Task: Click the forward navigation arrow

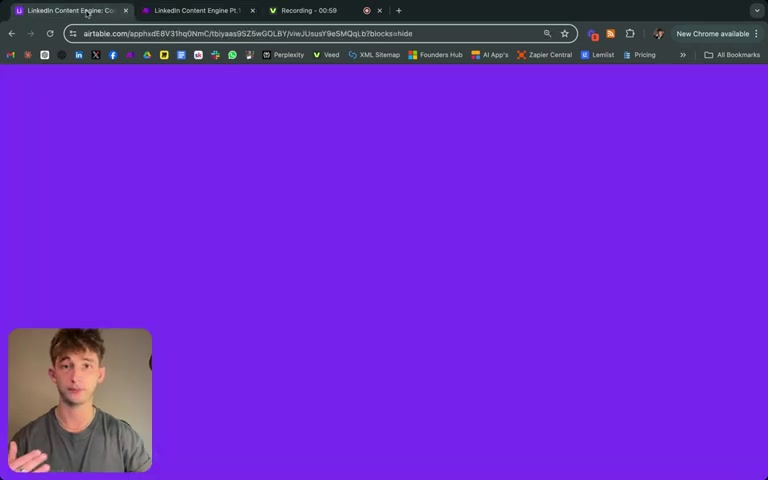Action: (31, 34)
